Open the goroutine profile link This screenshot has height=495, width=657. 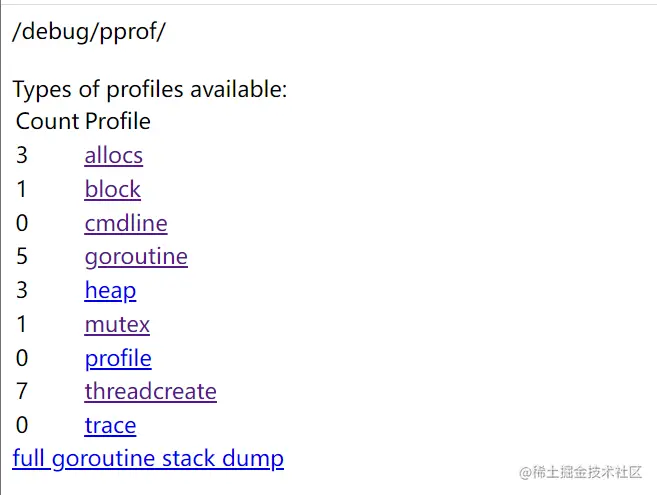(x=136, y=257)
